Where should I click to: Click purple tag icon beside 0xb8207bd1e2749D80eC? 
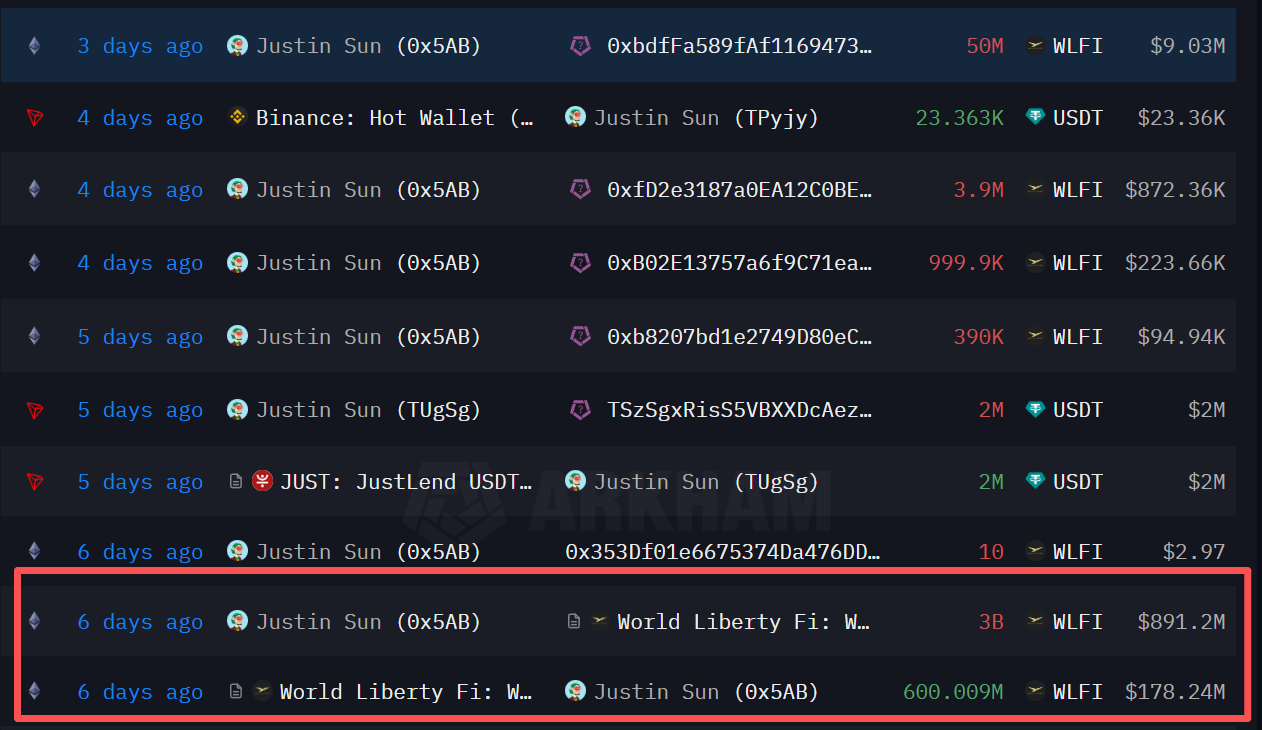pyautogui.click(x=580, y=337)
